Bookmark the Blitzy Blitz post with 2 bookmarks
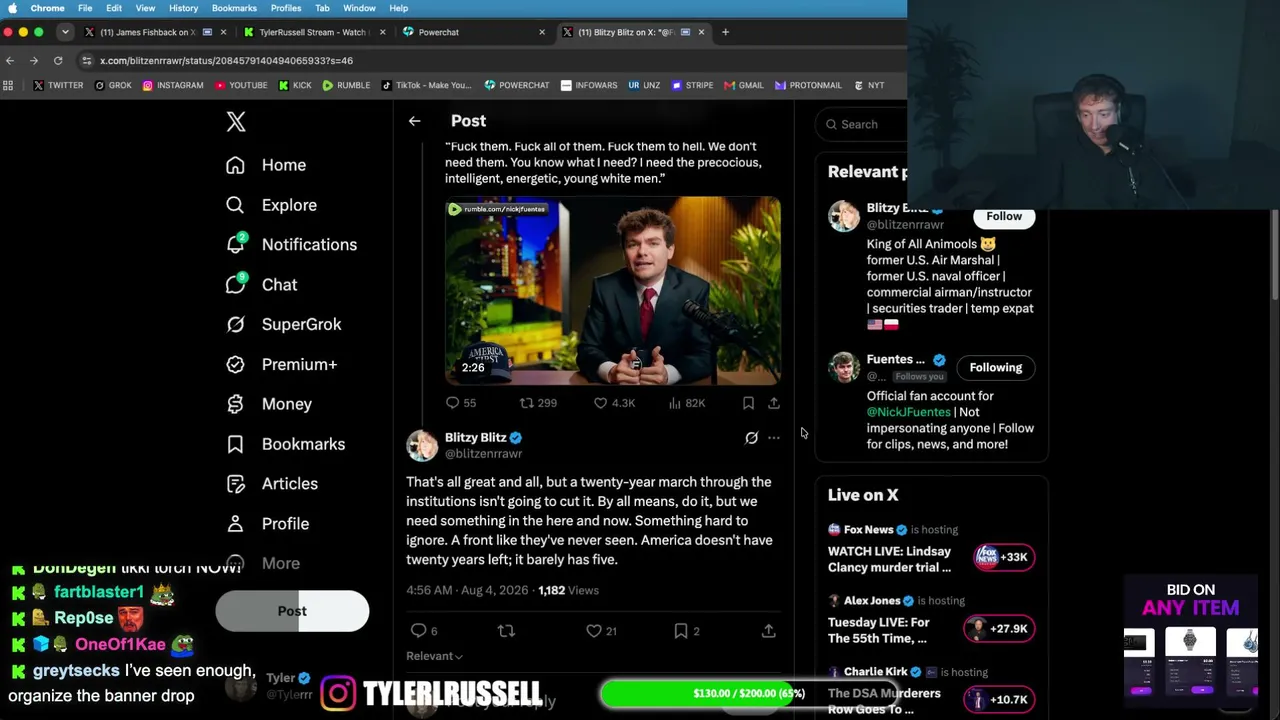The height and width of the screenshot is (720, 1280). (686, 631)
